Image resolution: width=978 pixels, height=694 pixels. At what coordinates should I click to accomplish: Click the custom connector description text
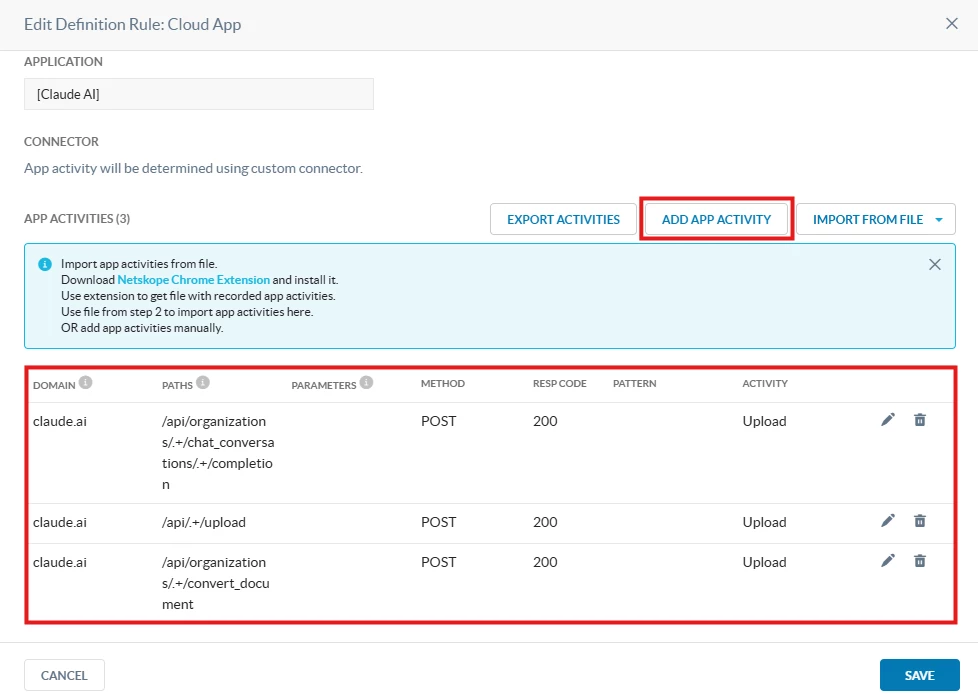(x=193, y=168)
